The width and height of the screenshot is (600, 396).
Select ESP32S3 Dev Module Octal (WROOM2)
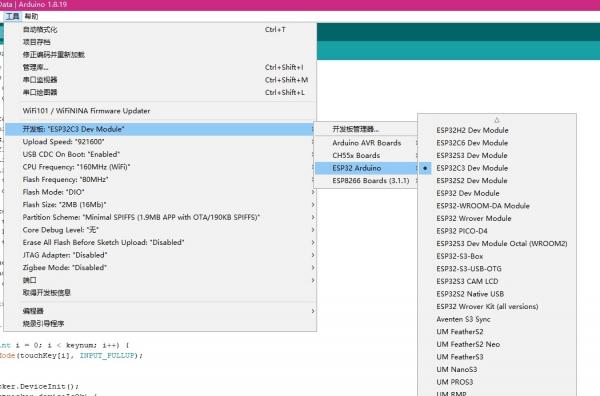point(497,244)
